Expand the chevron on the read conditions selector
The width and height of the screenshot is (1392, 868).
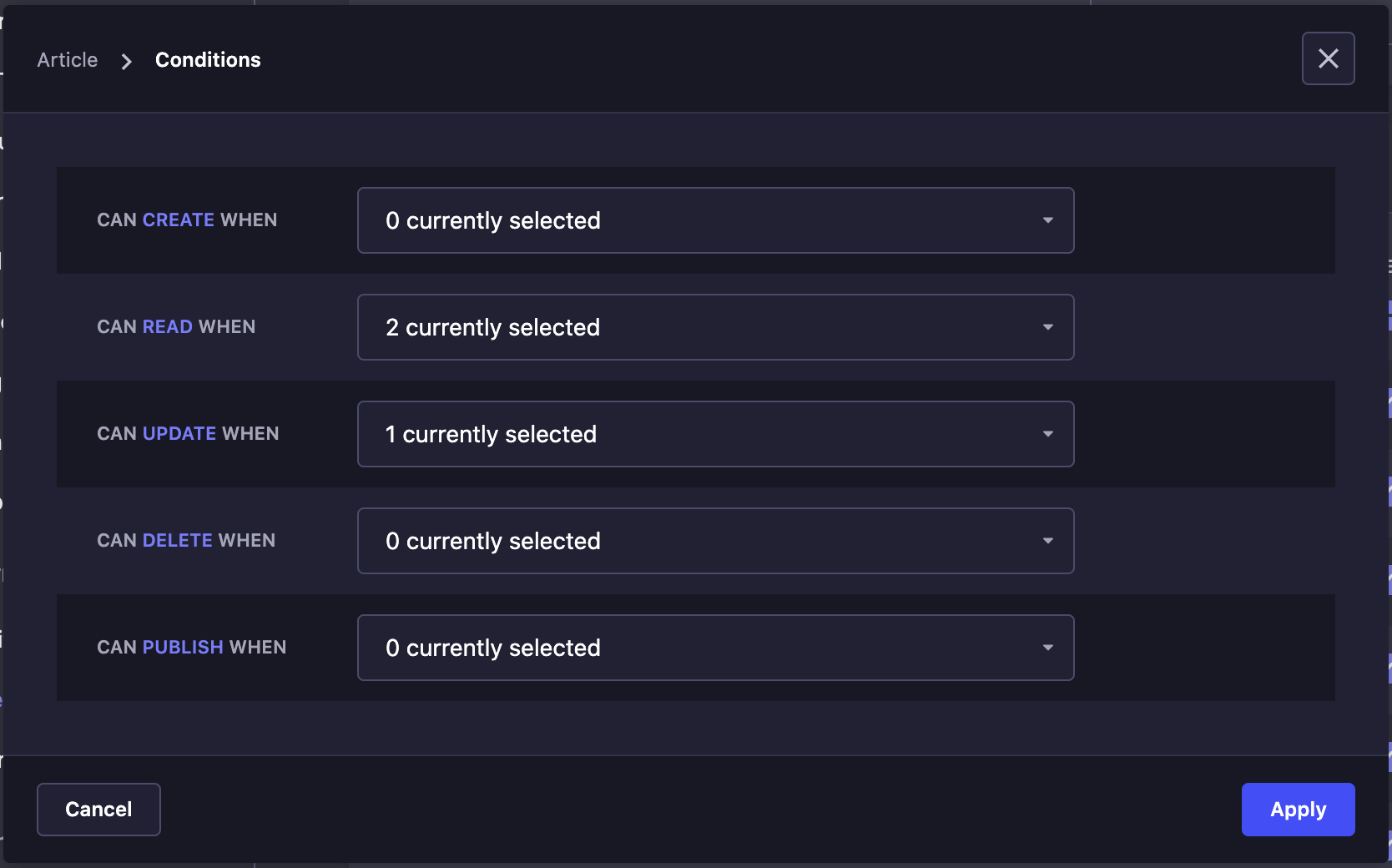pyautogui.click(x=1048, y=327)
